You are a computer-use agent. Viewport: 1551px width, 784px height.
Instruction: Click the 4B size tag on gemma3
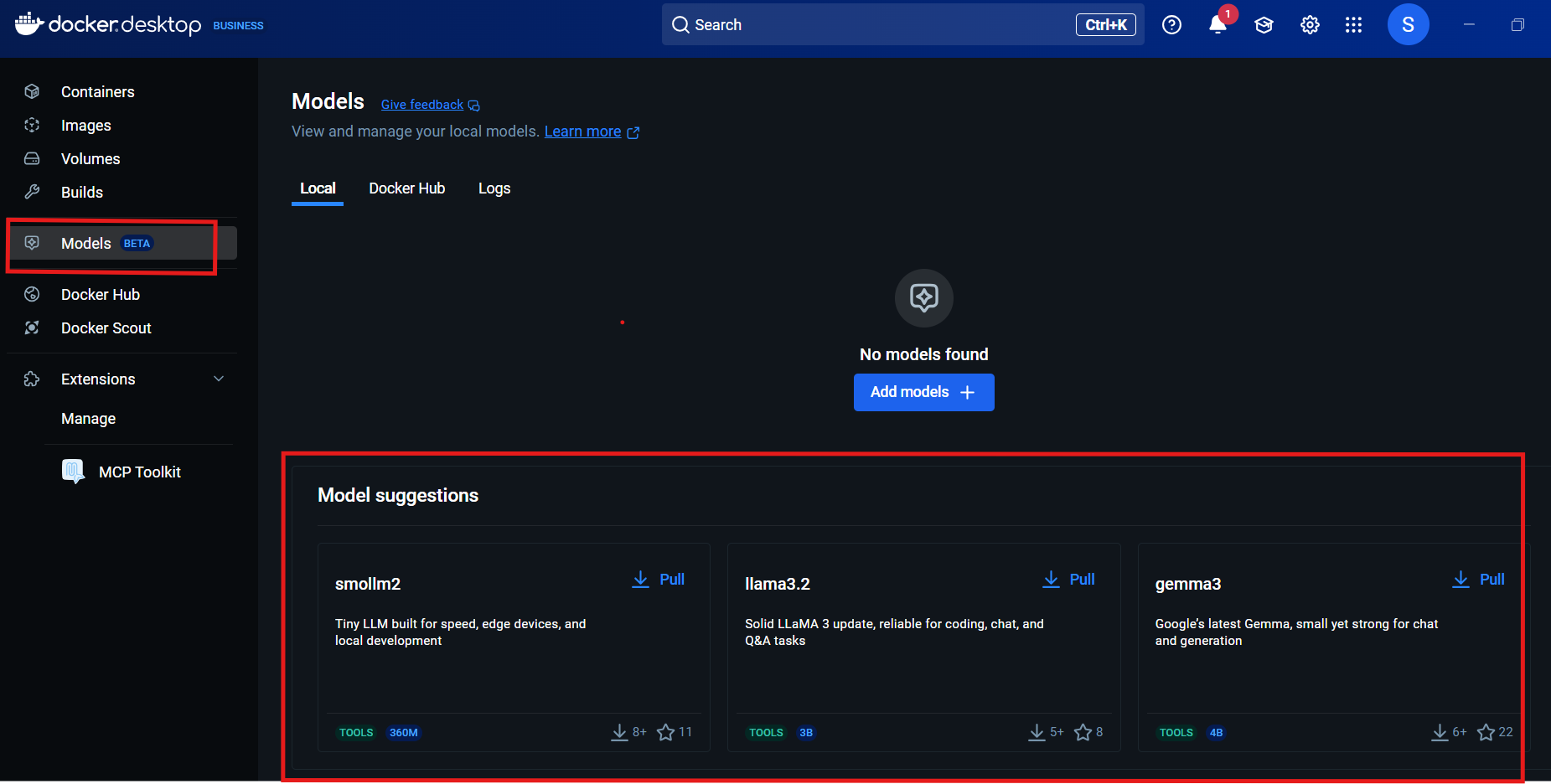click(x=1216, y=733)
